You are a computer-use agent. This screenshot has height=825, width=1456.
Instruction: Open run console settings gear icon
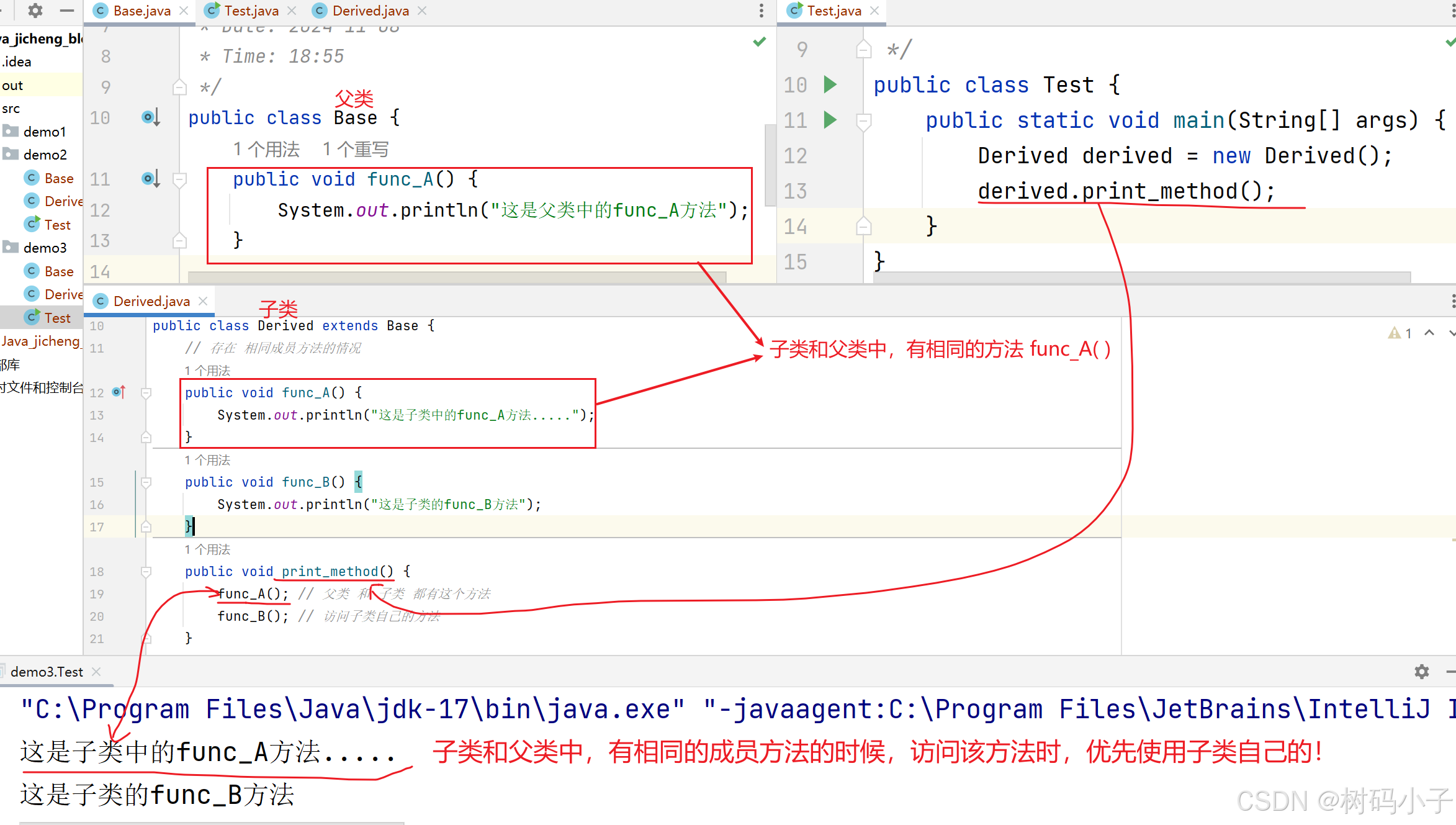click(1421, 672)
